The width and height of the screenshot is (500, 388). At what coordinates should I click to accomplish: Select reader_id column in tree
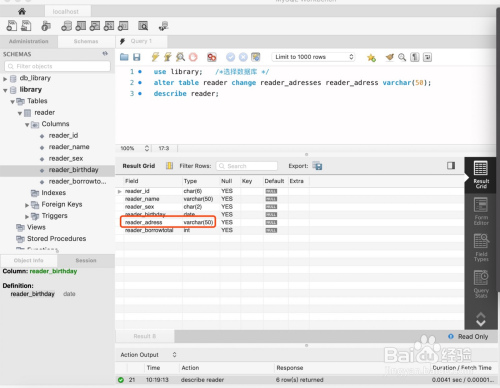pyautogui.click(x=63, y=135)
